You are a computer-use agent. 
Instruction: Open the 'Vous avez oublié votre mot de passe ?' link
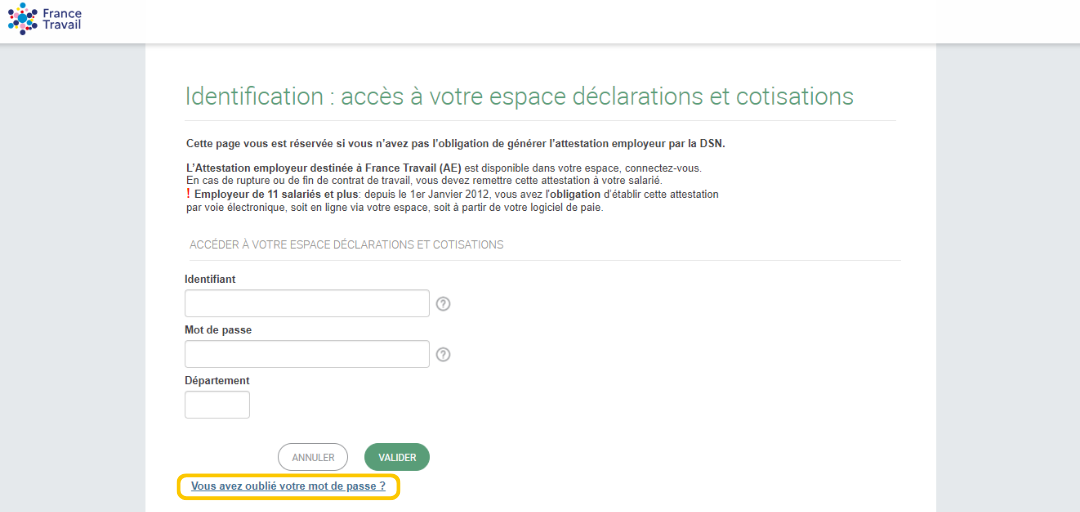pos(288,486)
